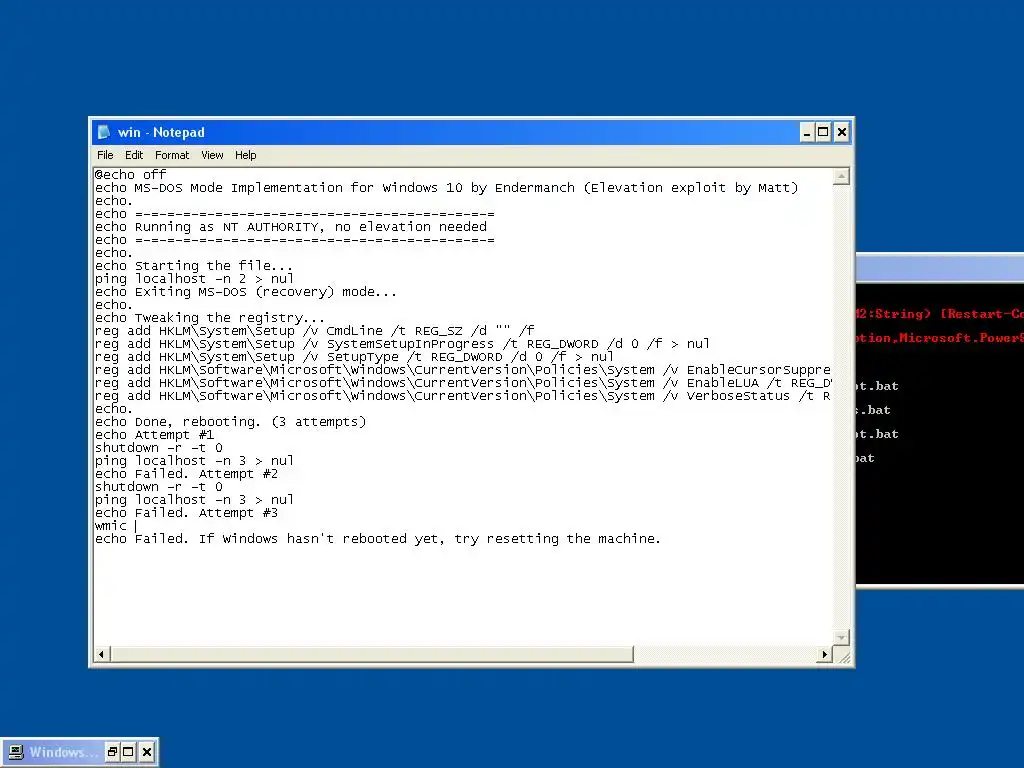Click the 'wmic' line
The height and width of the screenshot is (768, 1024).
[x=110, y=526]
